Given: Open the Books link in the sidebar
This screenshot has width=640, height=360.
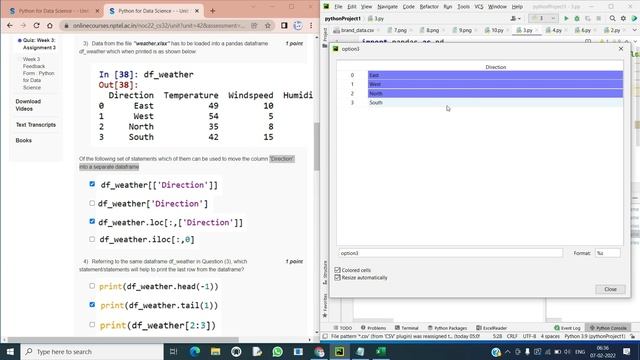Looking at the screenshot, I should click(23, 140).
